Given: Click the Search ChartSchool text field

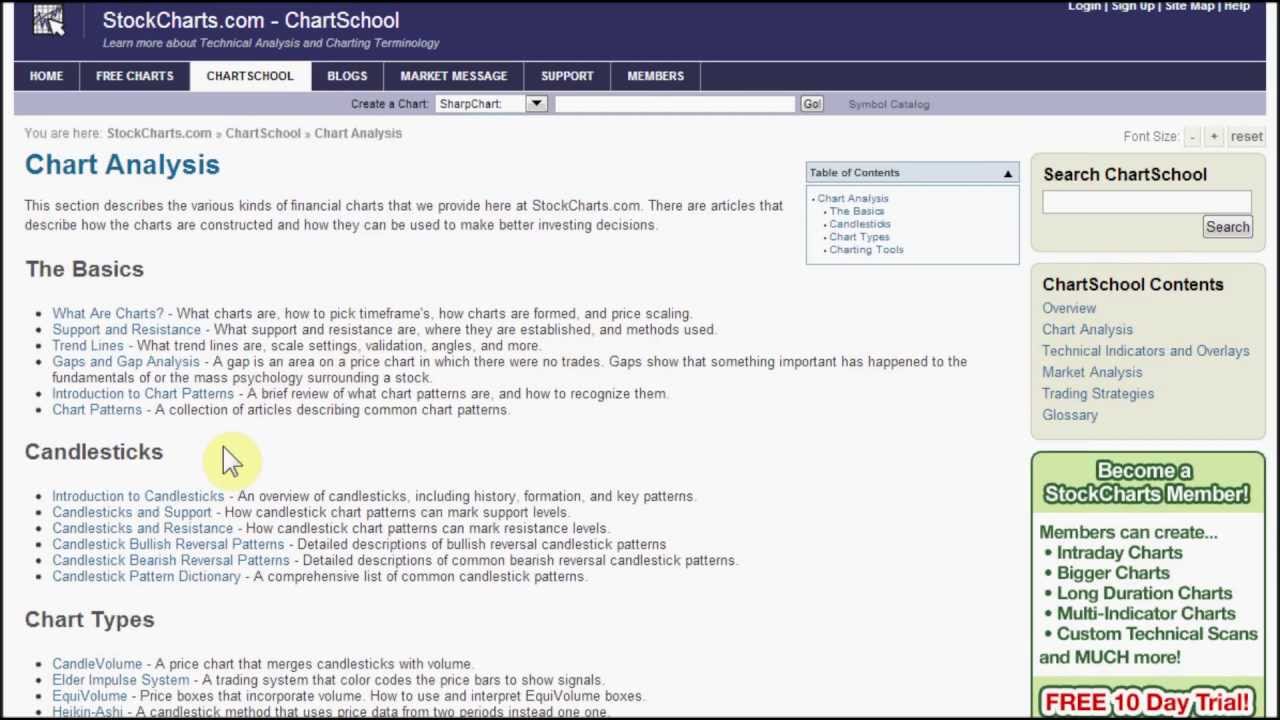Looking at the screenshot, I should [x=1147, y=201].
